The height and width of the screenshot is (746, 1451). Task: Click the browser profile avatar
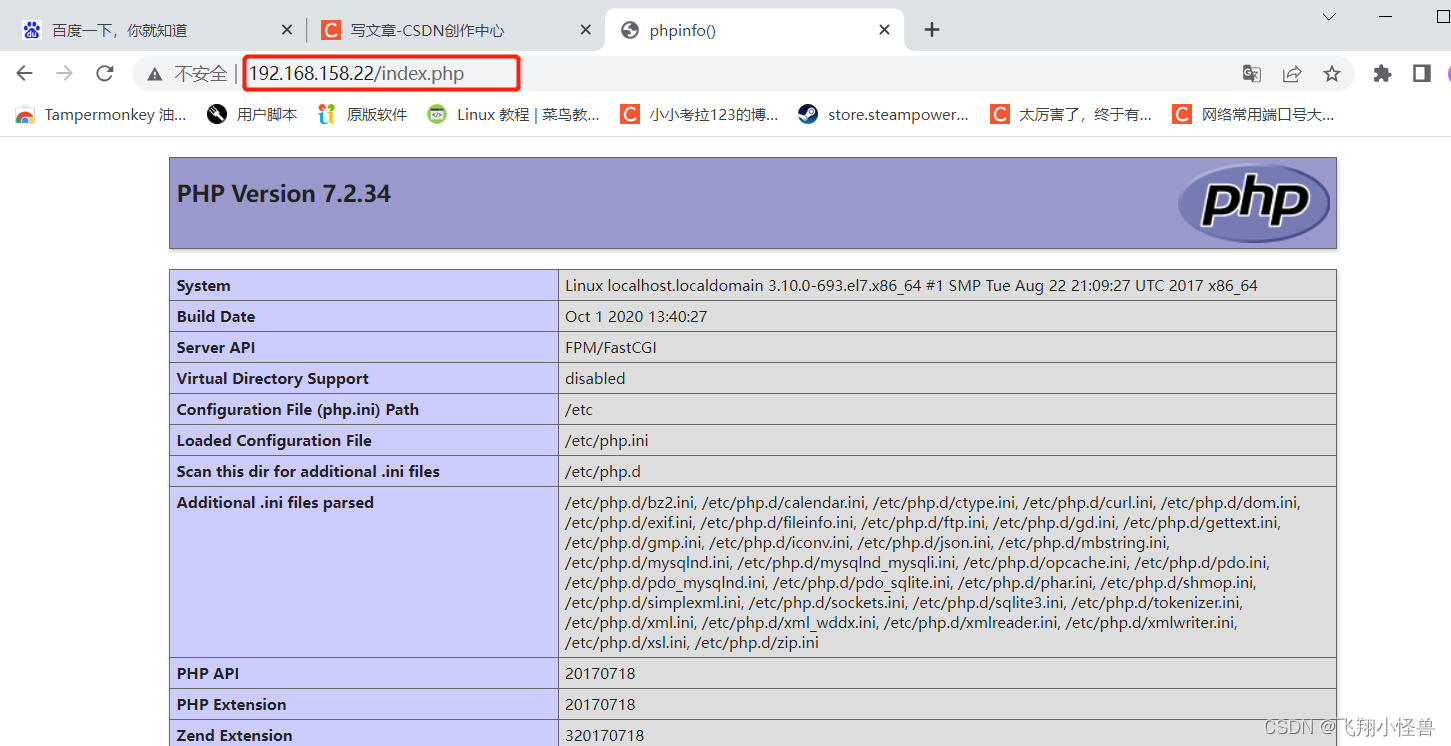click(1447, 73)
